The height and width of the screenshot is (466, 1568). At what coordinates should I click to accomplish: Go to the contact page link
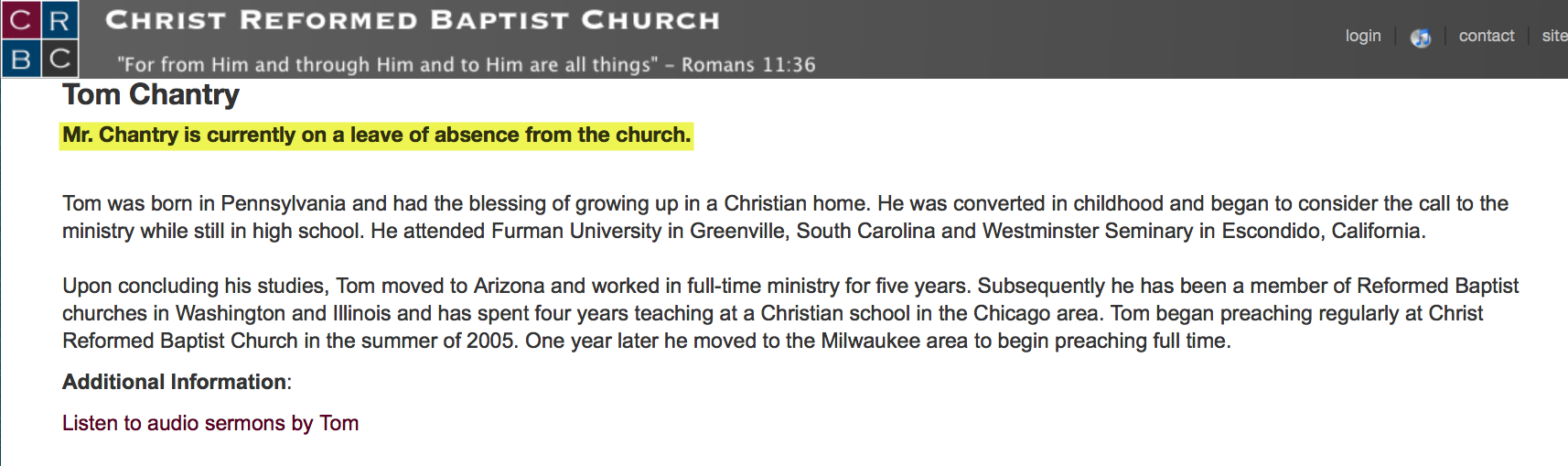[x=1486, y=36]
